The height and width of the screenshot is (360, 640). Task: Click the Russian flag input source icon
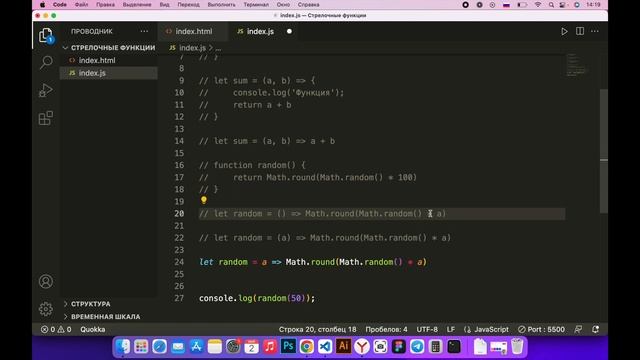[x=506, y=5]
